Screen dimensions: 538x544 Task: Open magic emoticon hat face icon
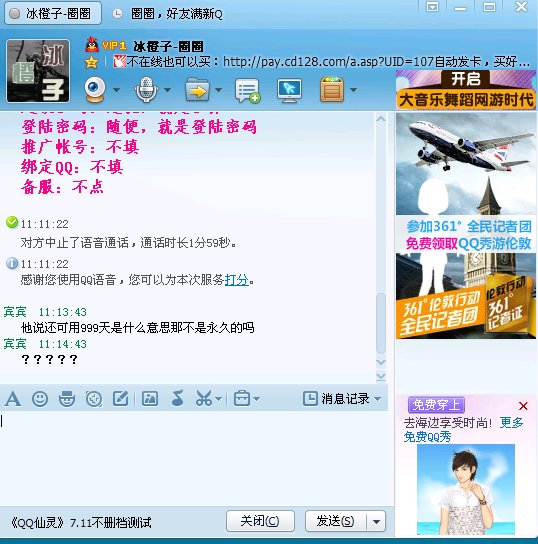[67, 399]
